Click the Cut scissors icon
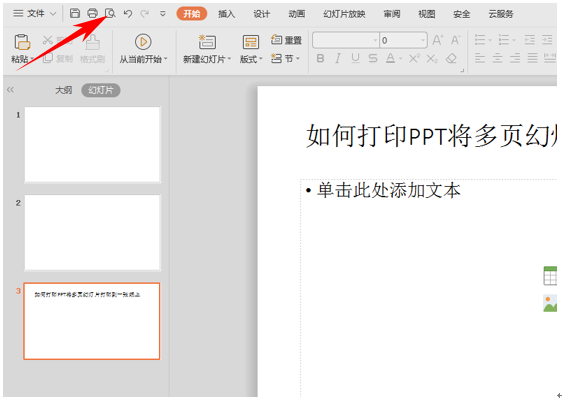Screen dimensions: 562x399 pyautogui.click(x=48, y=40)
